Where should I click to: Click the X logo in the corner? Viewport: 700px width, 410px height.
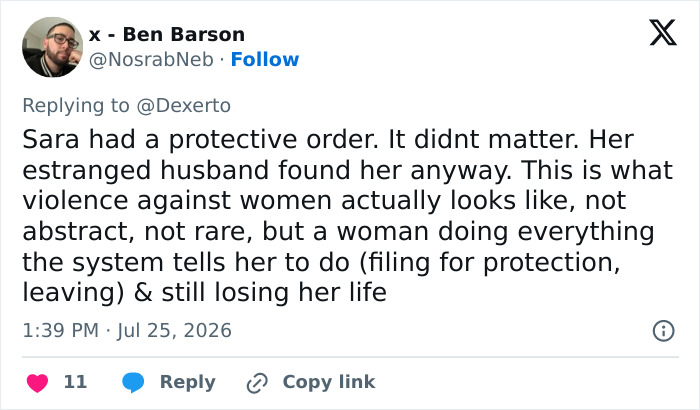(663, 33)
